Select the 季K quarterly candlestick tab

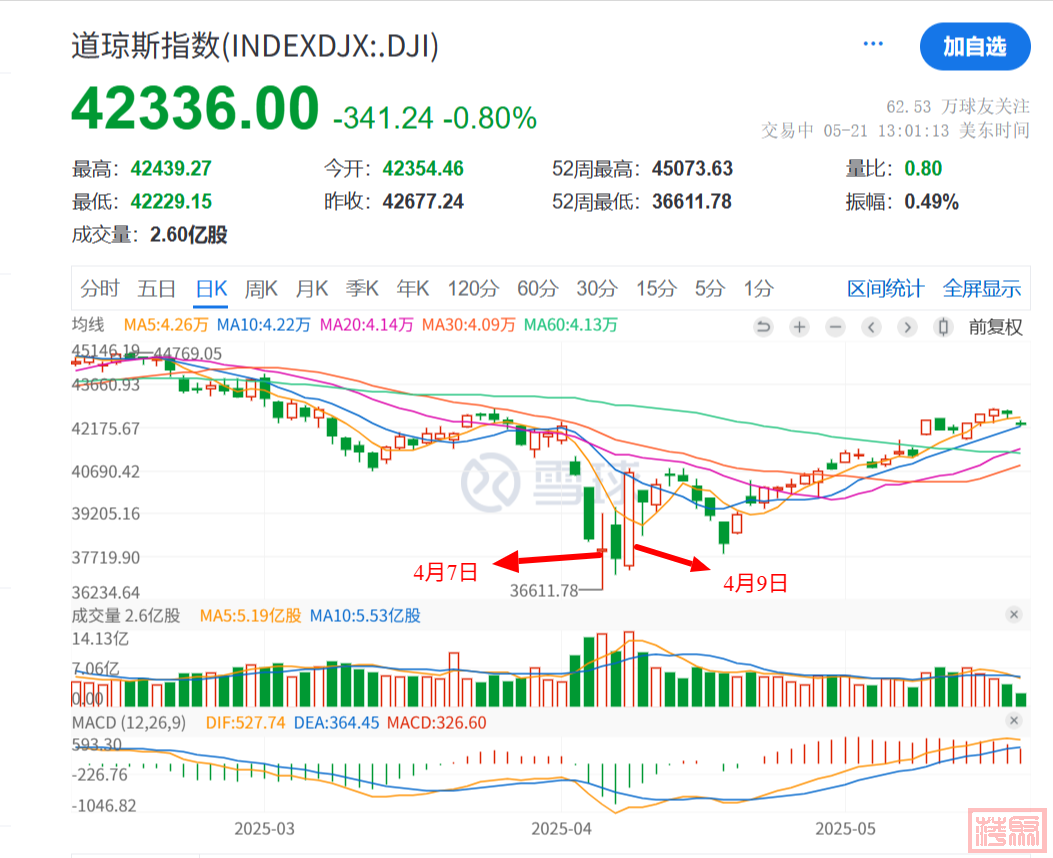click(362, 289)
